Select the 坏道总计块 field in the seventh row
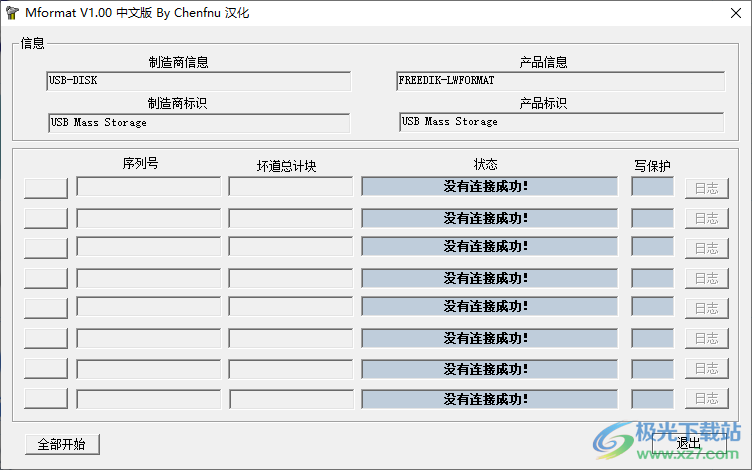The width and height of the screenshot is (752, 470). point(291,369)
